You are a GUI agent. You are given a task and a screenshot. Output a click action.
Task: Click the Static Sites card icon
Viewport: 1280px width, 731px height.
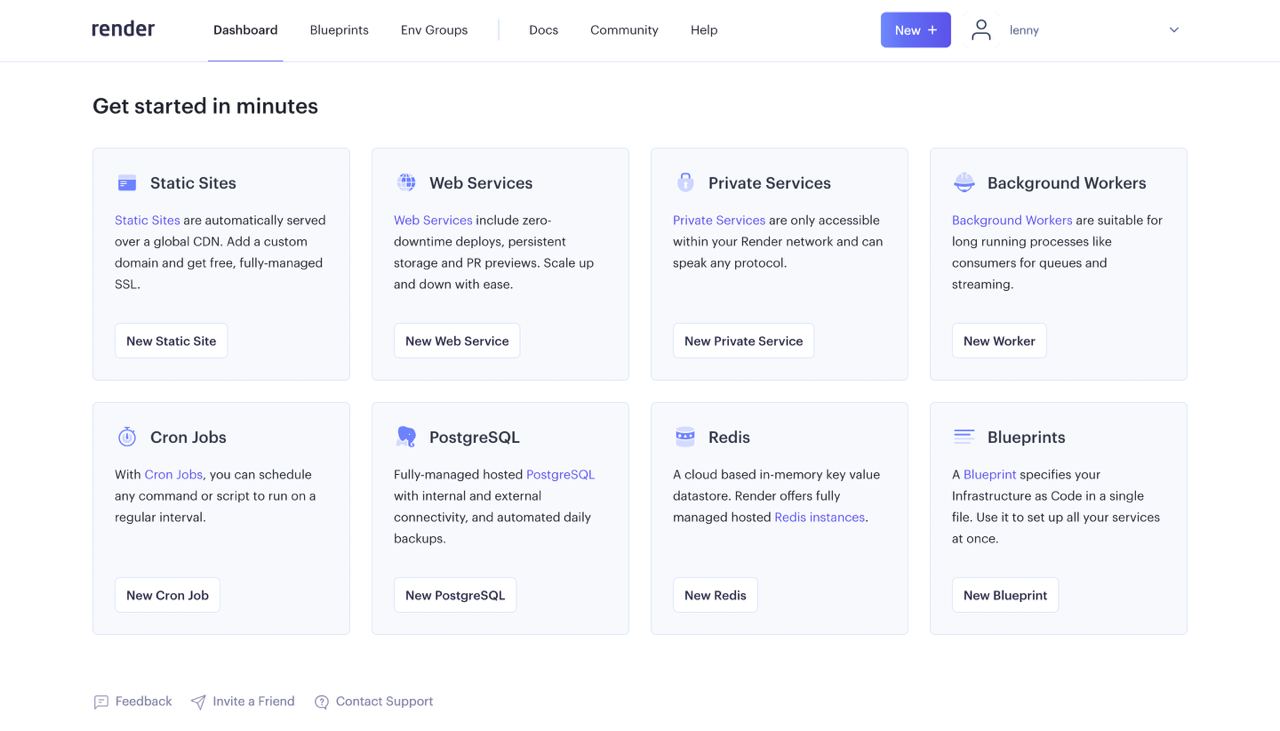click(127, 183)
